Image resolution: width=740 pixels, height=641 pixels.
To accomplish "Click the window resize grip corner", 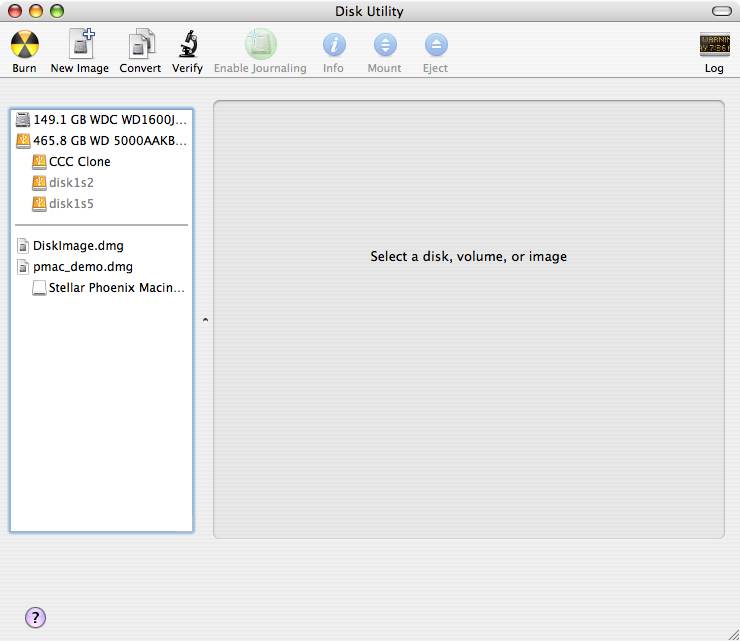I will coord(734,635).
